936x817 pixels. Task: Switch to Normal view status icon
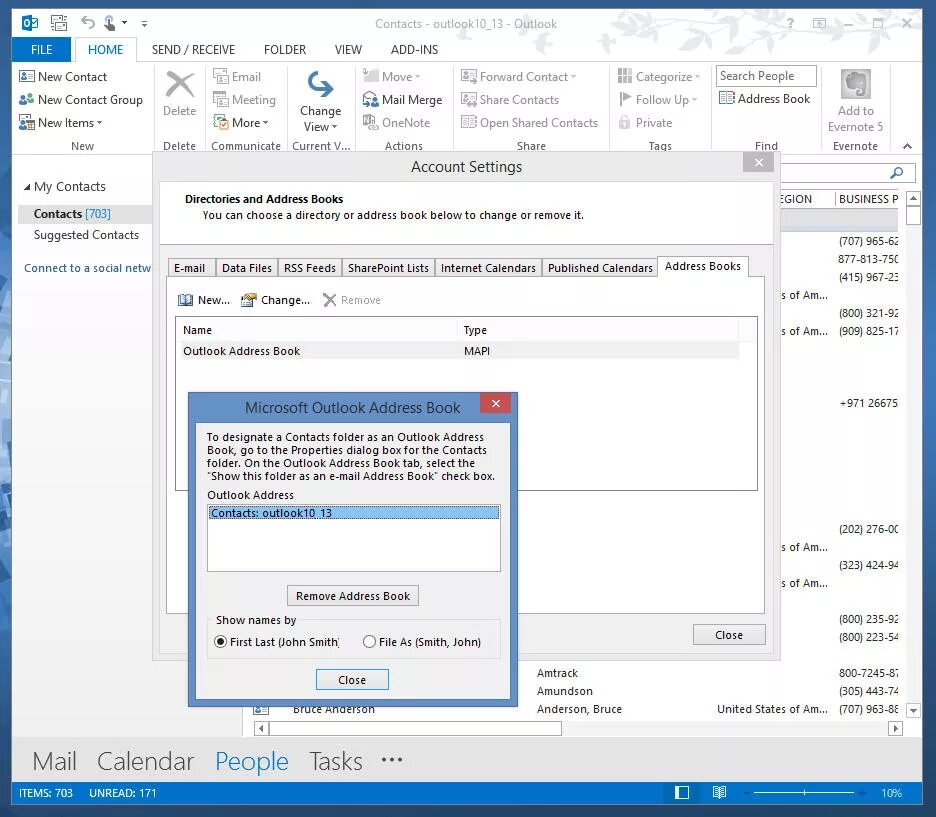click(x=682, y=793)
